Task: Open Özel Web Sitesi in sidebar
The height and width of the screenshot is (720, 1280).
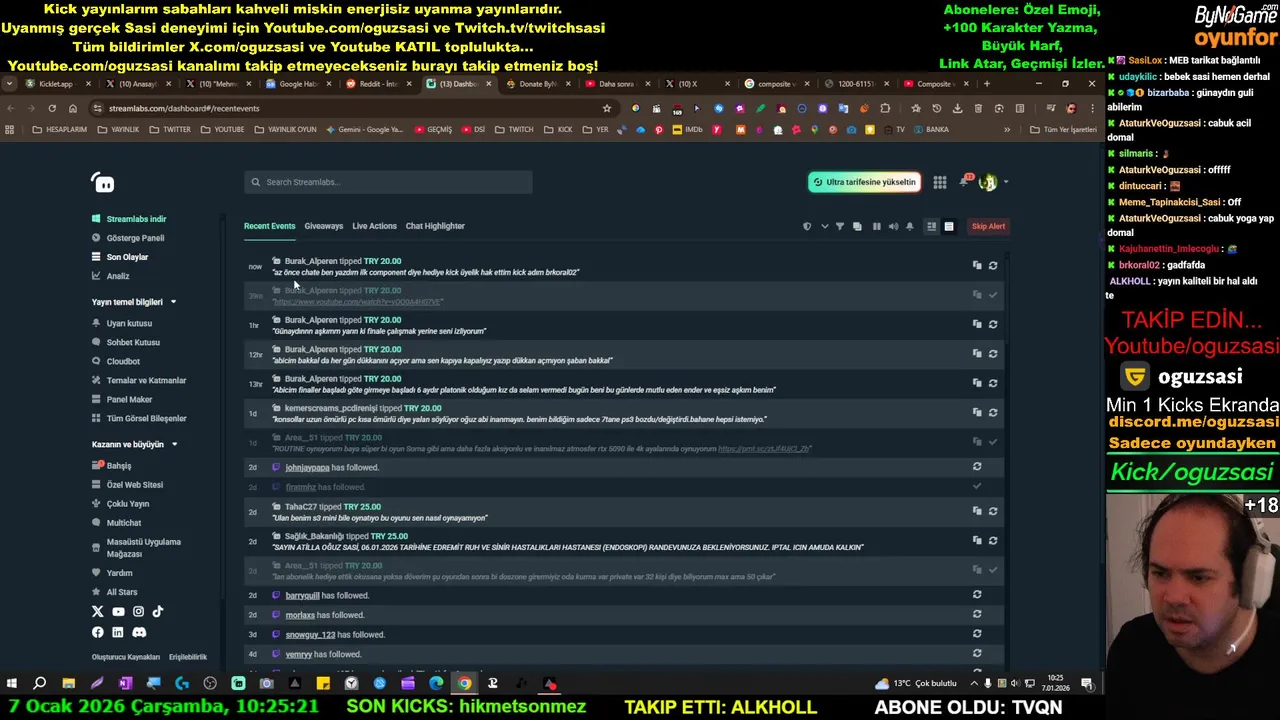Action: point(127,485)
